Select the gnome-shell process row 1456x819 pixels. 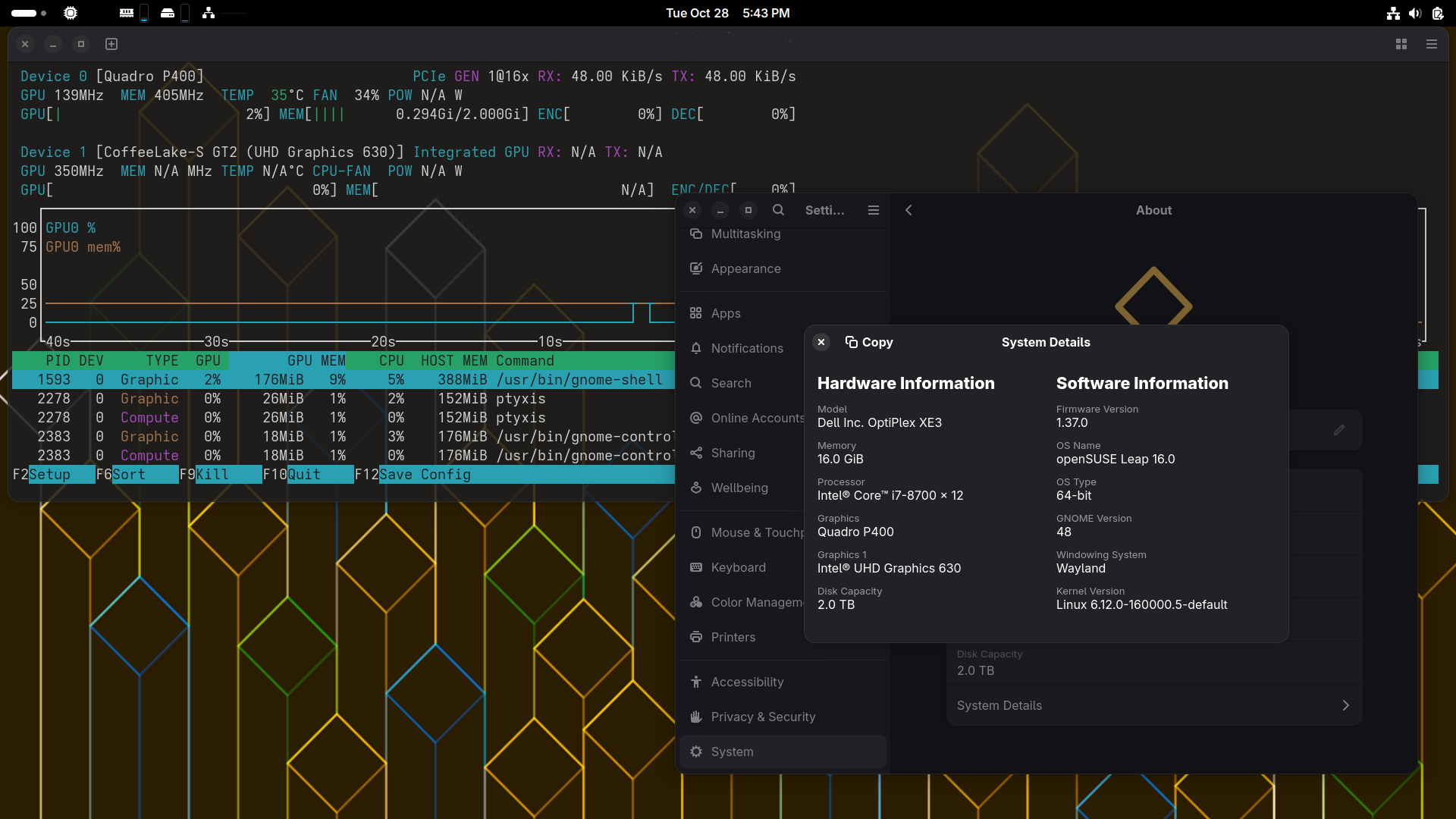(341, 379)
